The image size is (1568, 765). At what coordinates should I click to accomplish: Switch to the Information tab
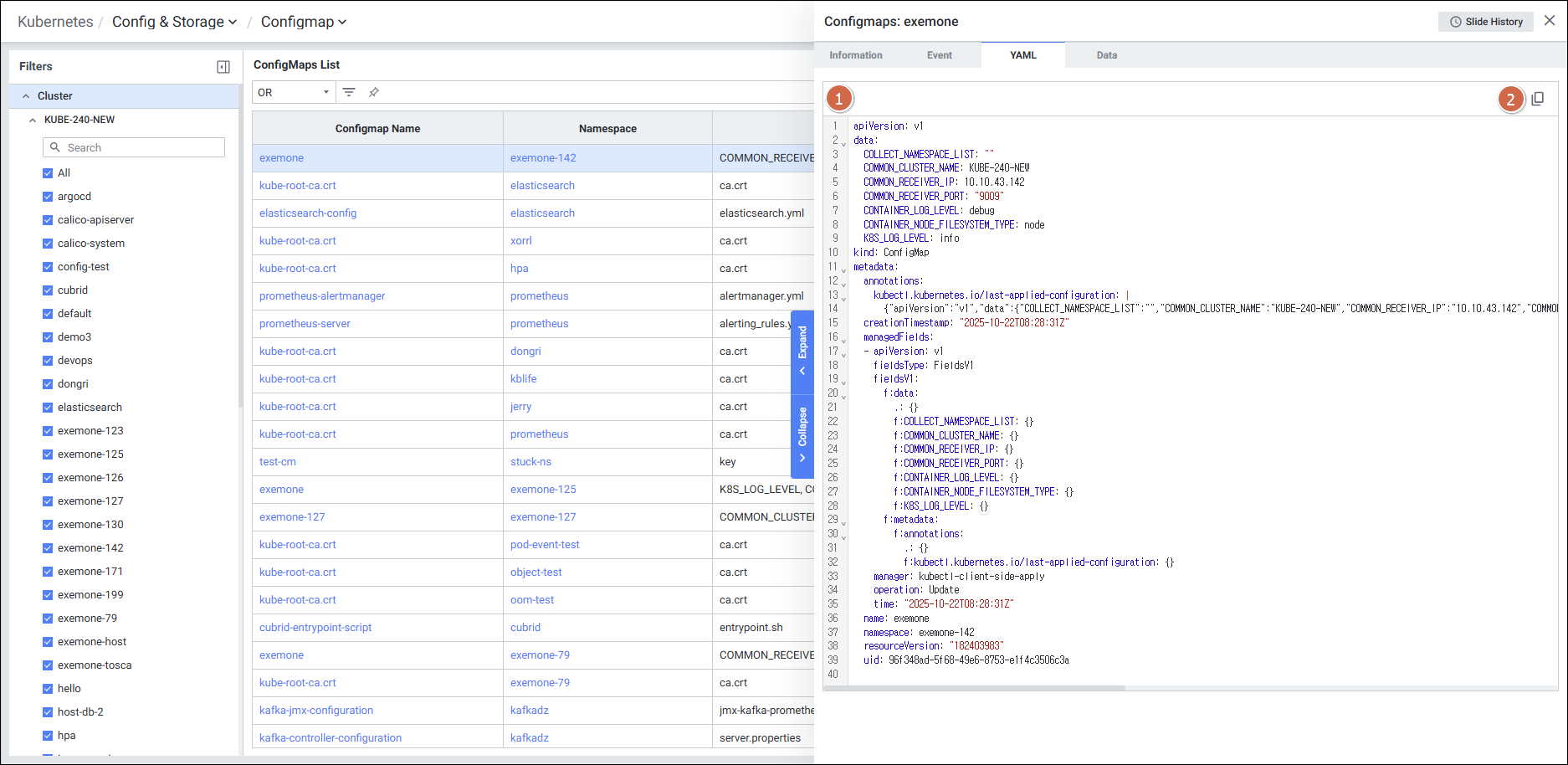855,55
